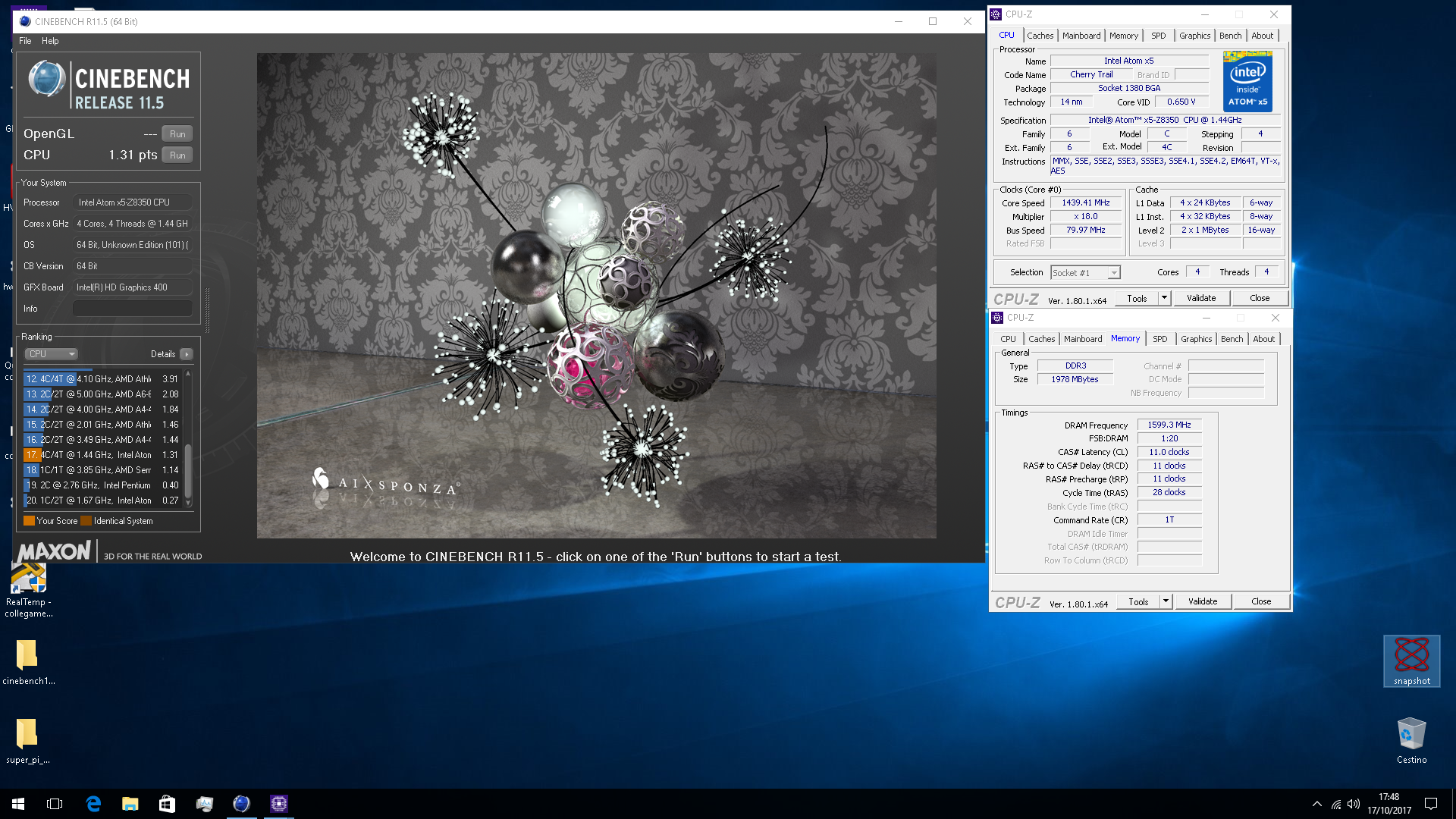Viewport: 1456px width, 819px height.
Task: Click the CPU-Z taskbar icon
Action: coord(278,804)
